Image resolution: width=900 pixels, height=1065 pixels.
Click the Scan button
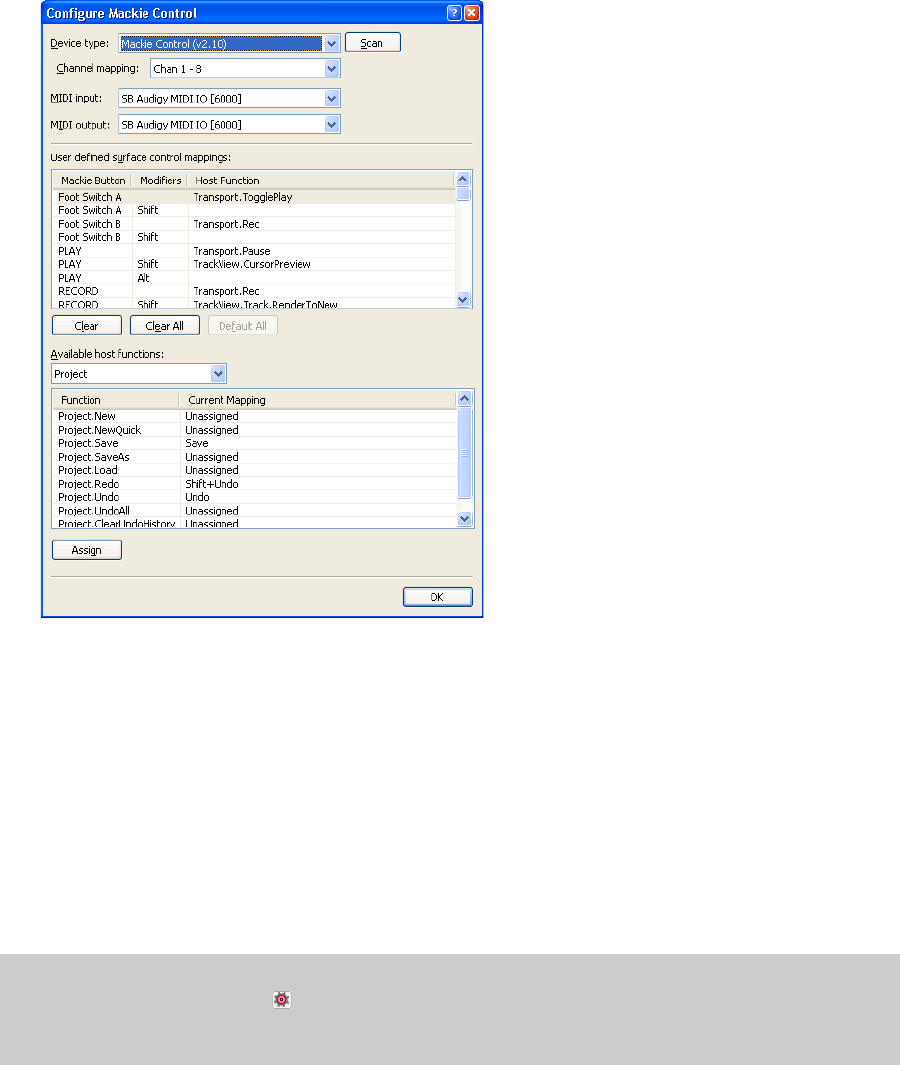click(372, 43)
